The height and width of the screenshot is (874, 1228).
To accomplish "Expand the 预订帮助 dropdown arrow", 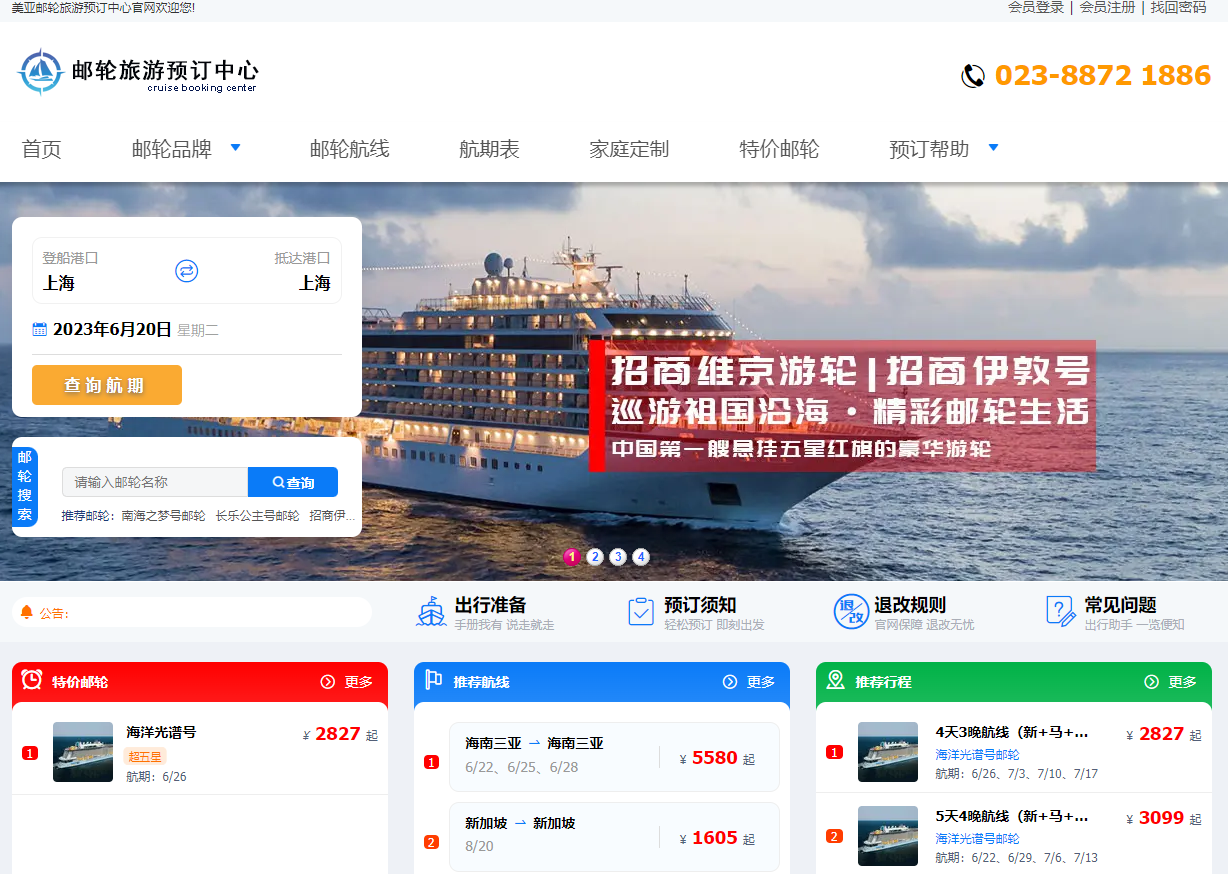I will [993, 148].
